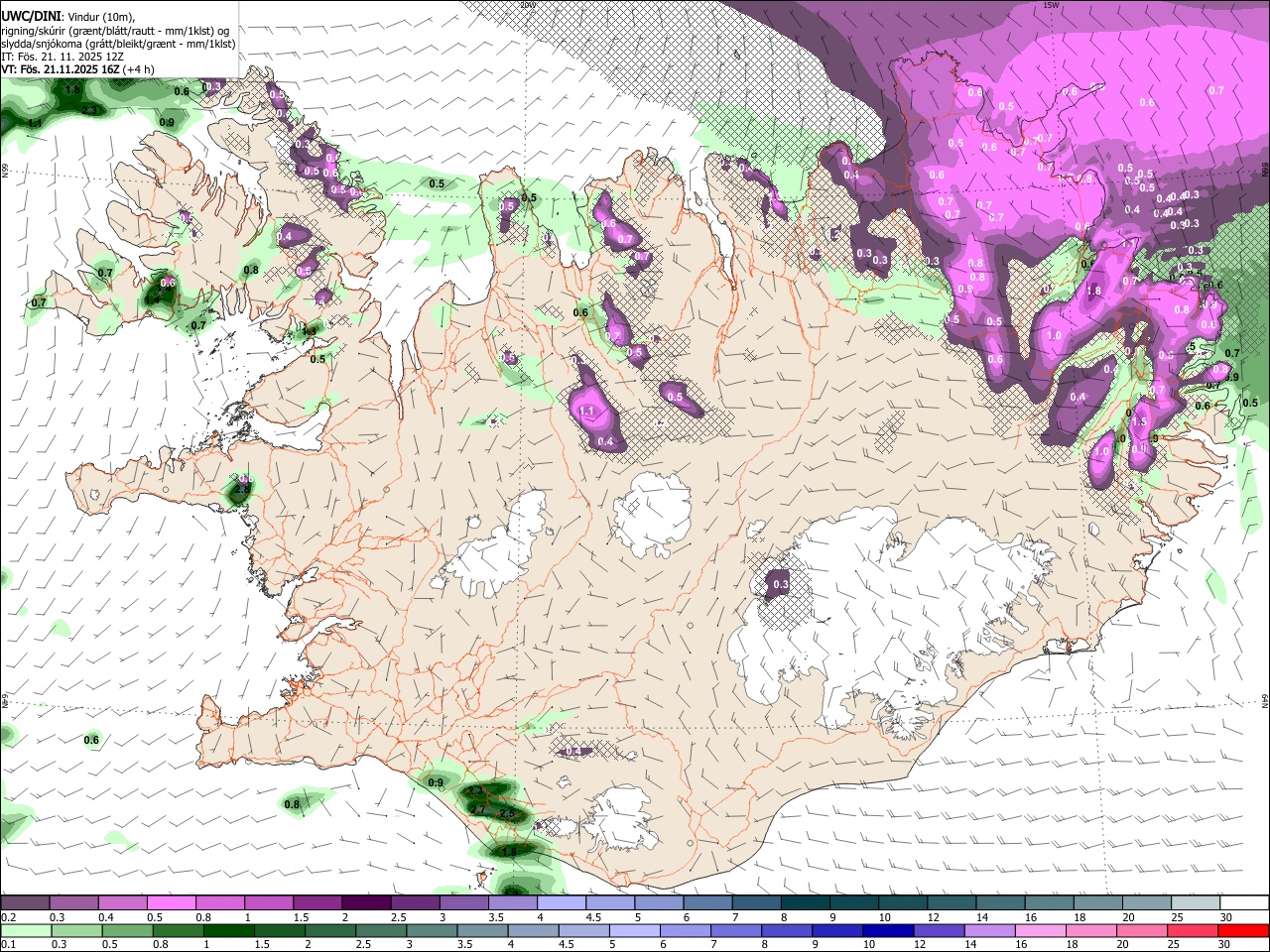Click the 0.1 label in lower legend row
Viewport: 1270px width, 952px height.
tap(8, 945)
